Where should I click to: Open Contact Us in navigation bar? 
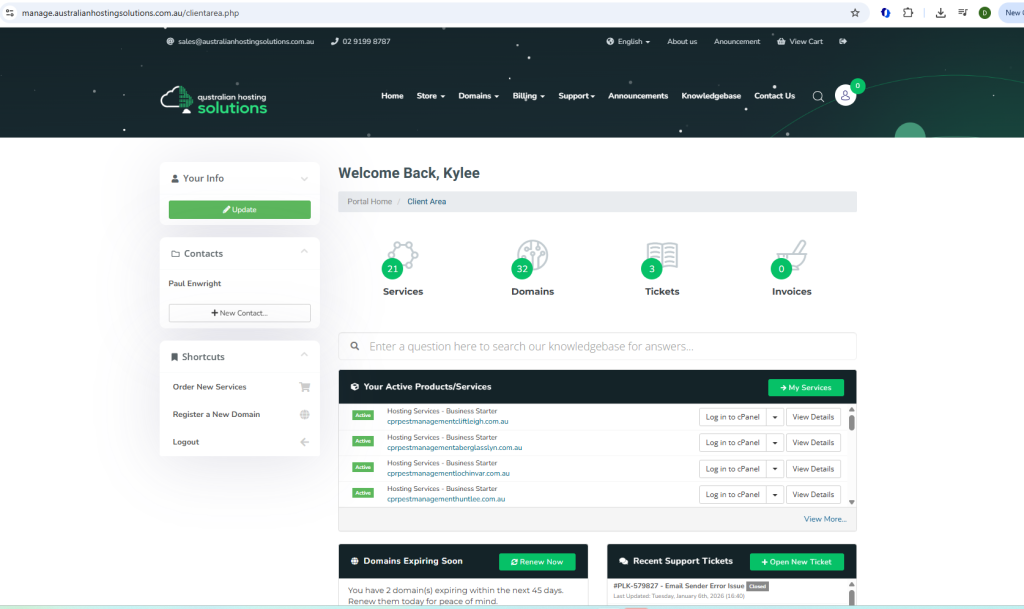[775, 96]
